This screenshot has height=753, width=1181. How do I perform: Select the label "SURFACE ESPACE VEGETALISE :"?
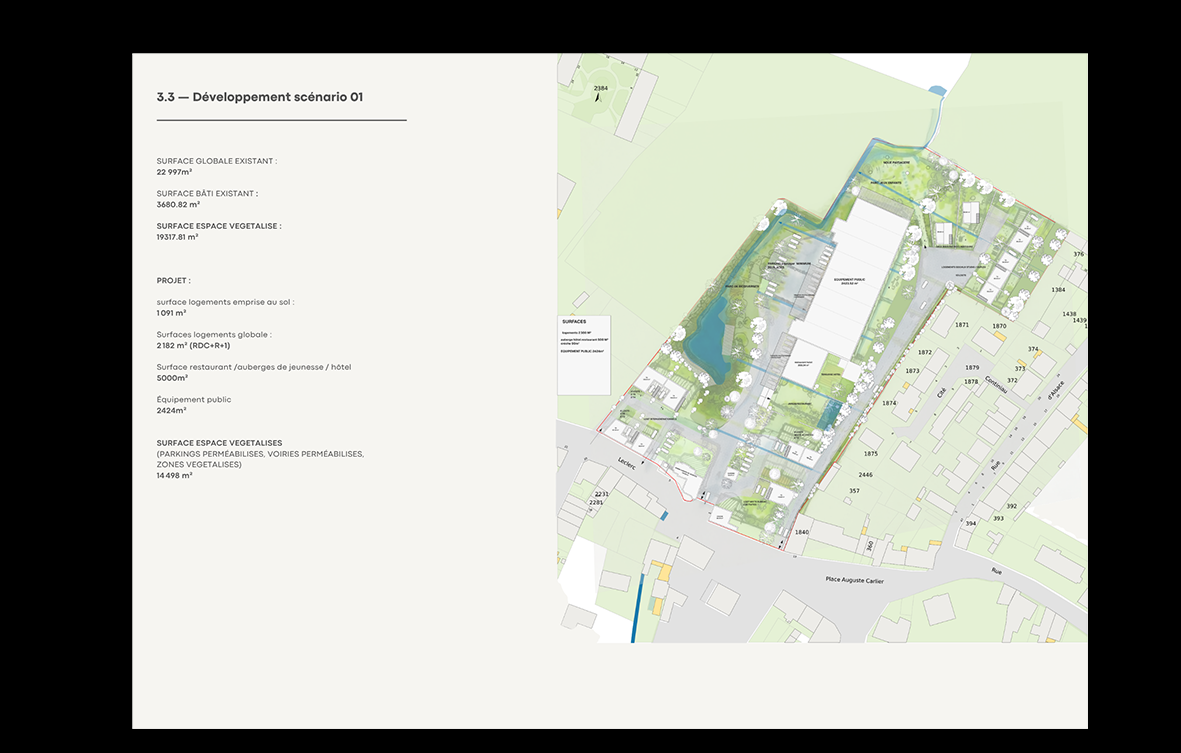219,226
